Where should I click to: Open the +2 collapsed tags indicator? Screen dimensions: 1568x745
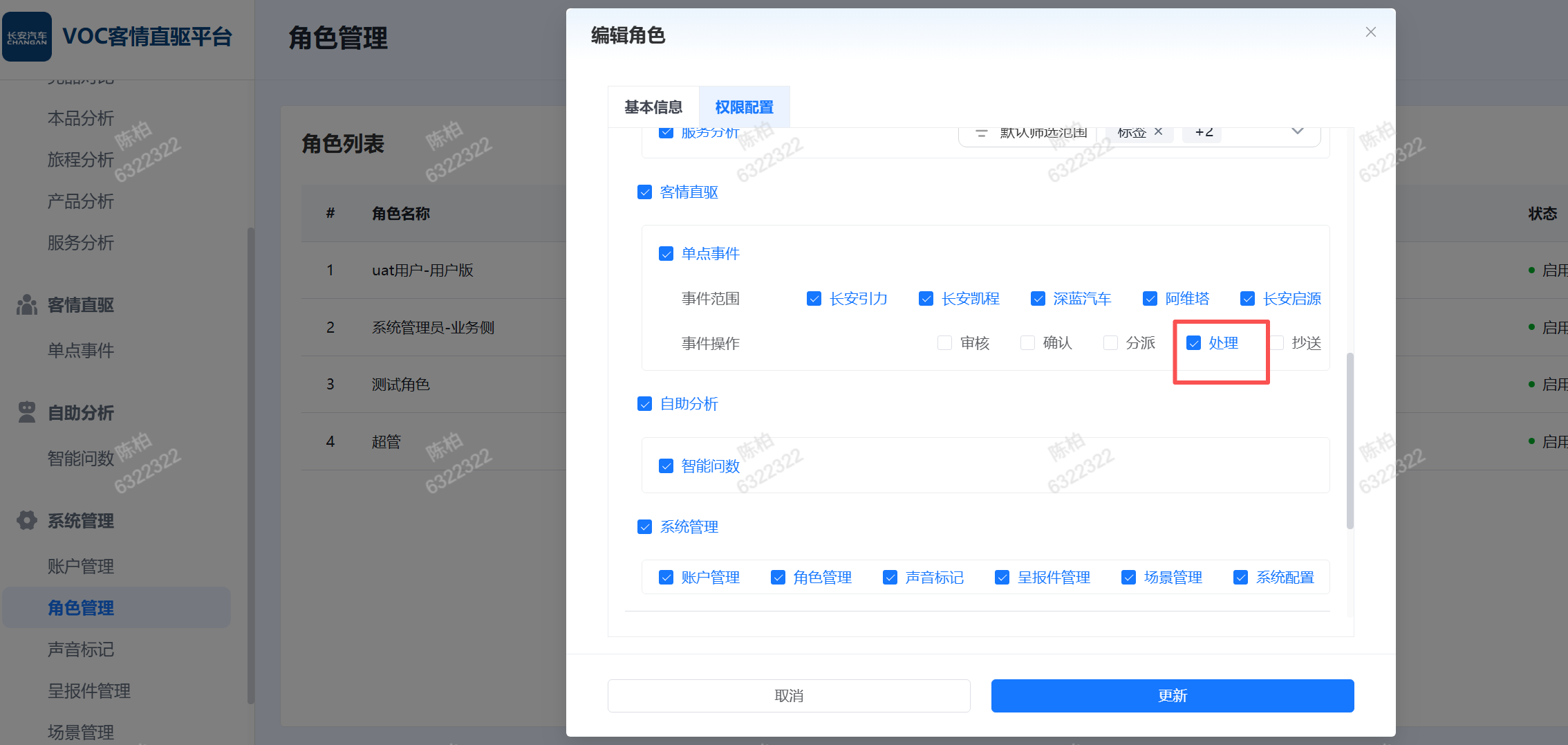1204,132
